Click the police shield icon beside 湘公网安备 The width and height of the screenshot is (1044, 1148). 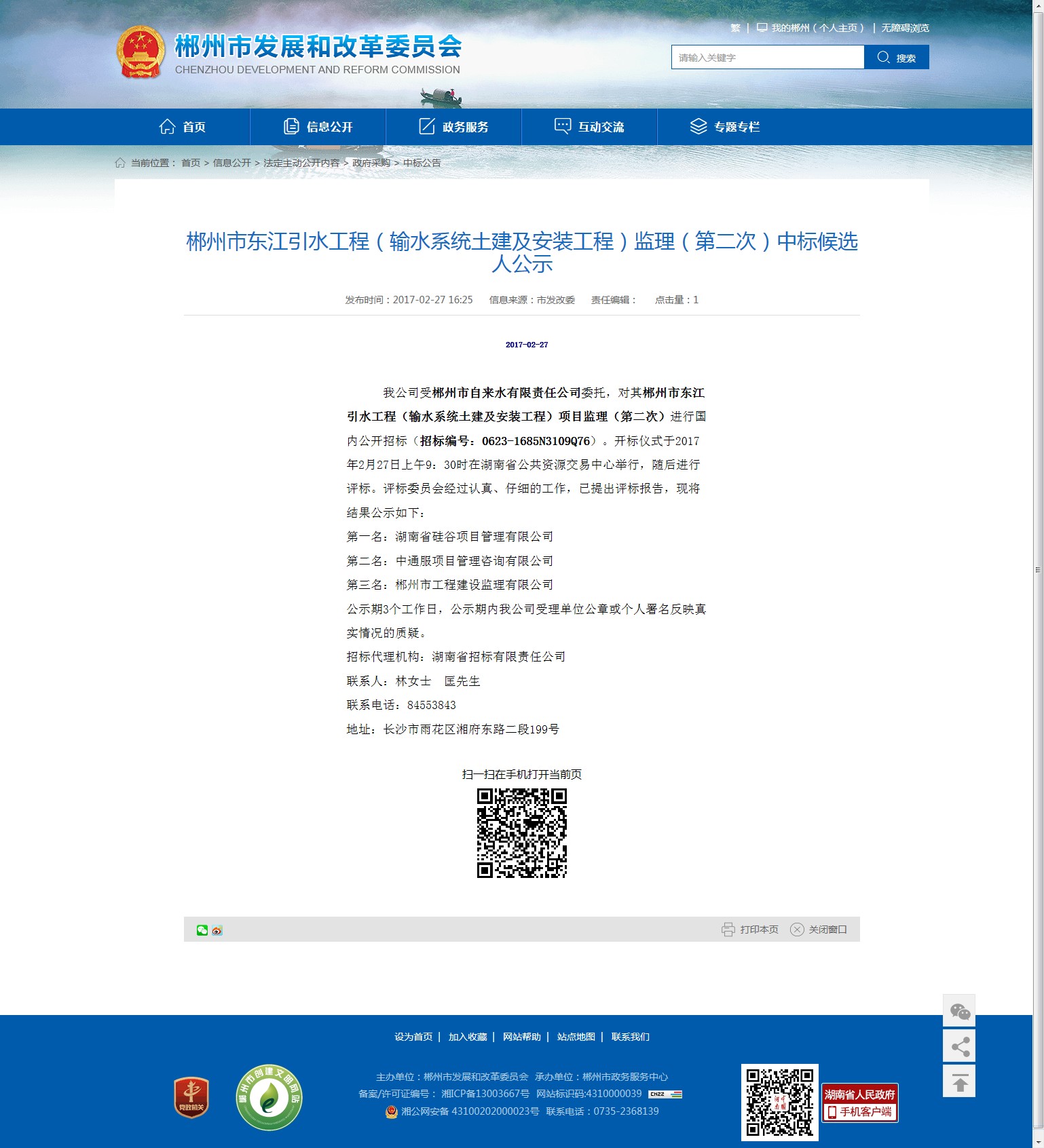point(392,1111)
